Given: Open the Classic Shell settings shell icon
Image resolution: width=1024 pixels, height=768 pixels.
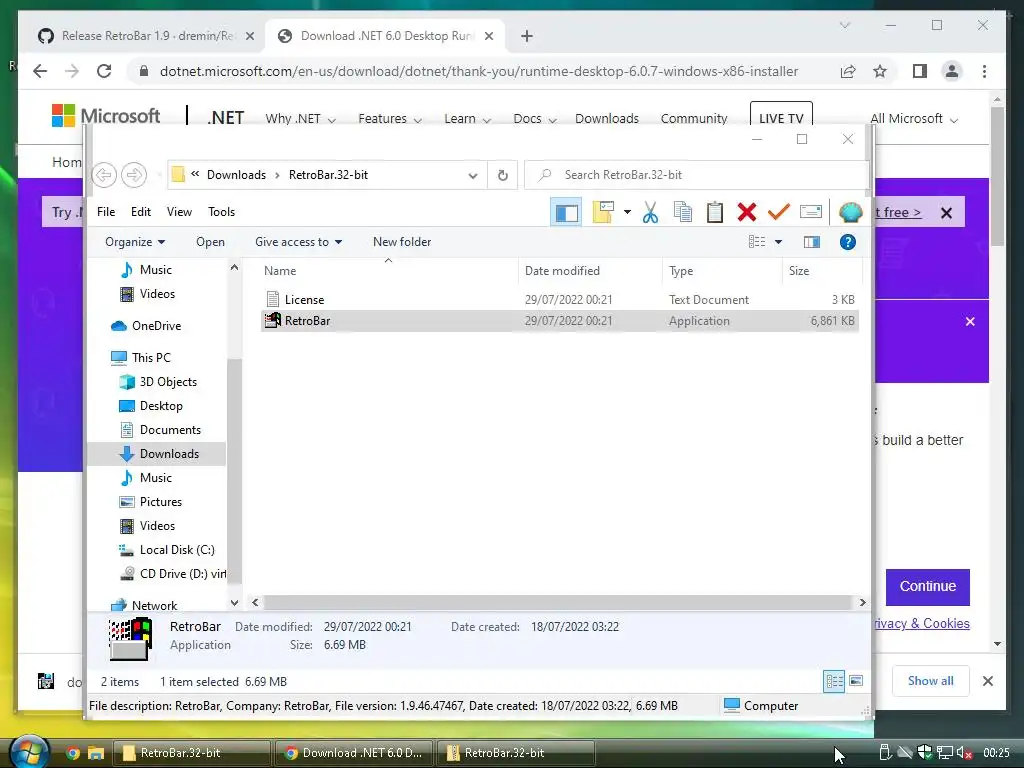Looking at the screenshot, I should [x=850, y=212].
